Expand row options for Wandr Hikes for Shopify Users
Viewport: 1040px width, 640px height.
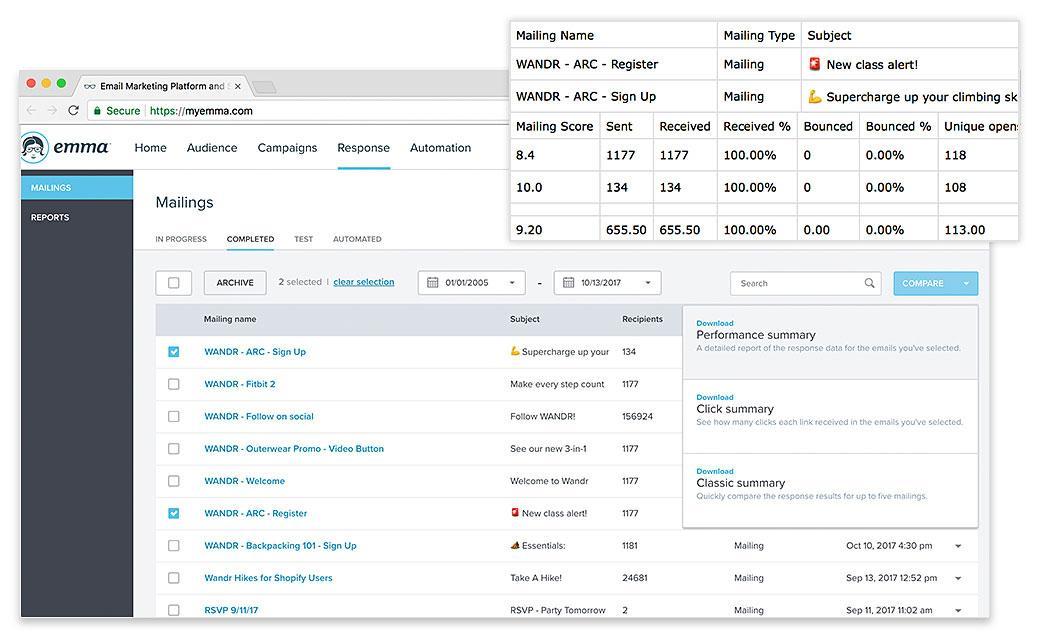point(958,578)
